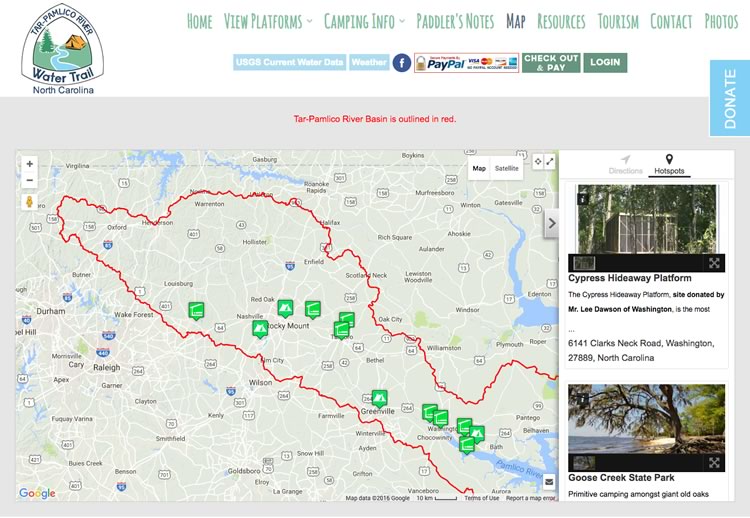Image resolution: width=750 pixels, height=518 pixels.
Task: Click the tent marker west of Bath
Action: click(476, 434)
